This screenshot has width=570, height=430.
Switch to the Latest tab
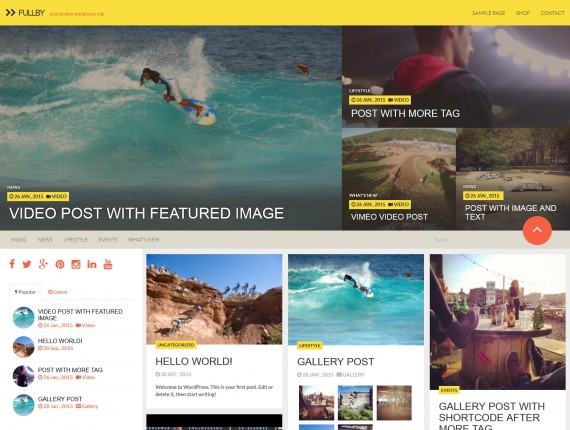coord(58,292)
